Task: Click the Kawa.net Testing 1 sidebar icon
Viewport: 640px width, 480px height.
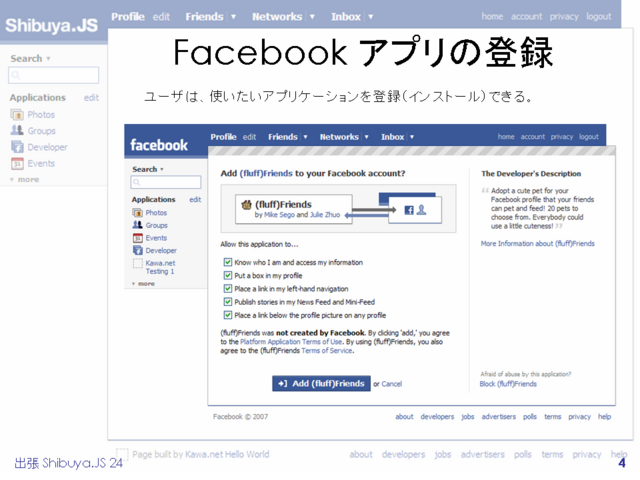Action: [x=137, y=264]
